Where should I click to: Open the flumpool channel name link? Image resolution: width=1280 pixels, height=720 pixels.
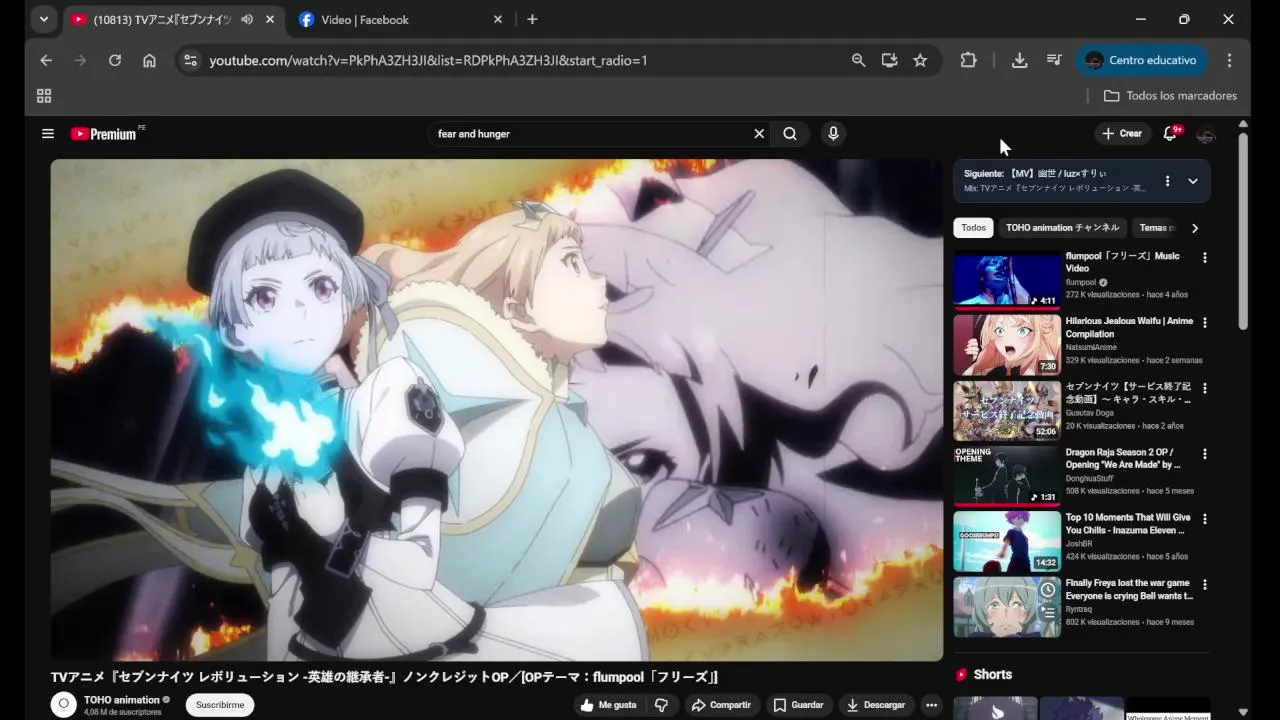point(1081,283)
